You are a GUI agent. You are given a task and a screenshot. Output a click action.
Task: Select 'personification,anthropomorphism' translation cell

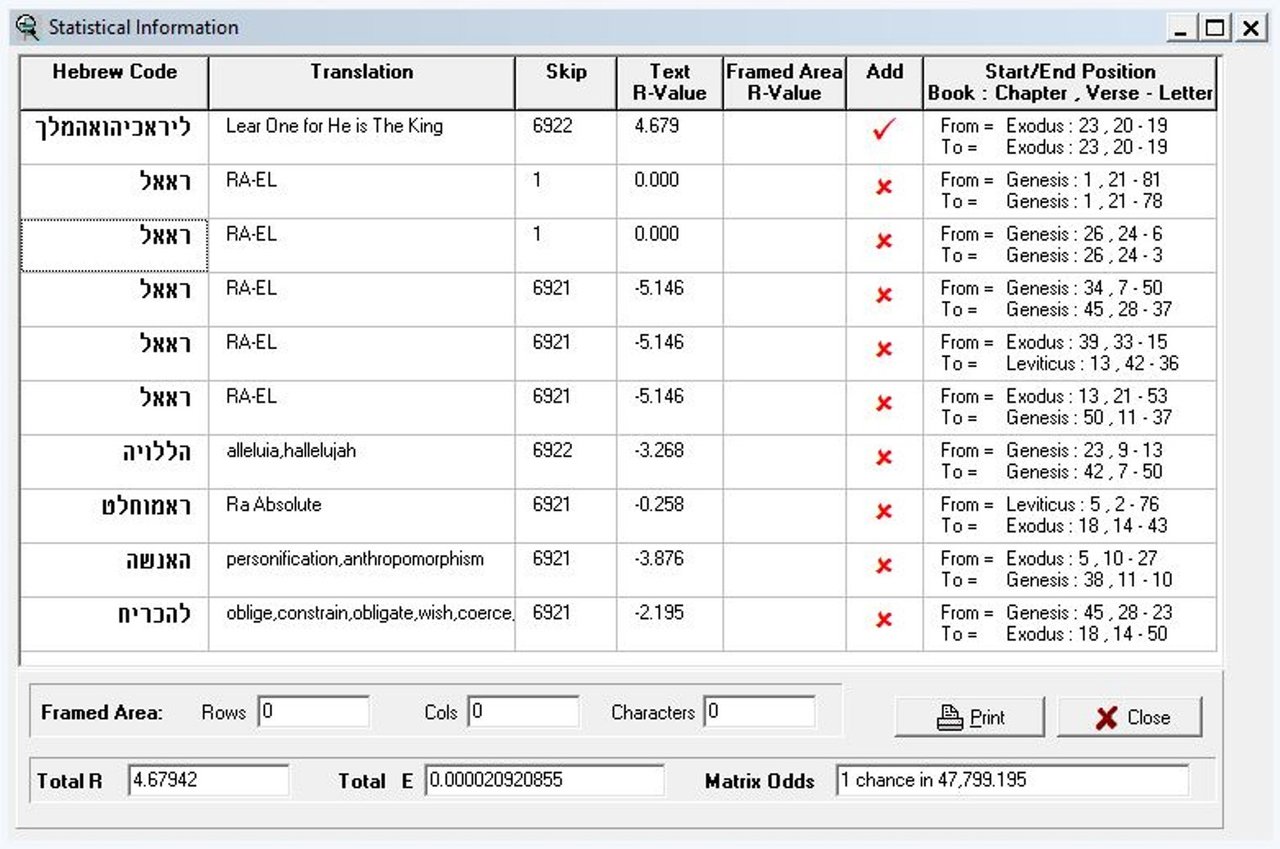pyautogui.click(x=362, y=569)
